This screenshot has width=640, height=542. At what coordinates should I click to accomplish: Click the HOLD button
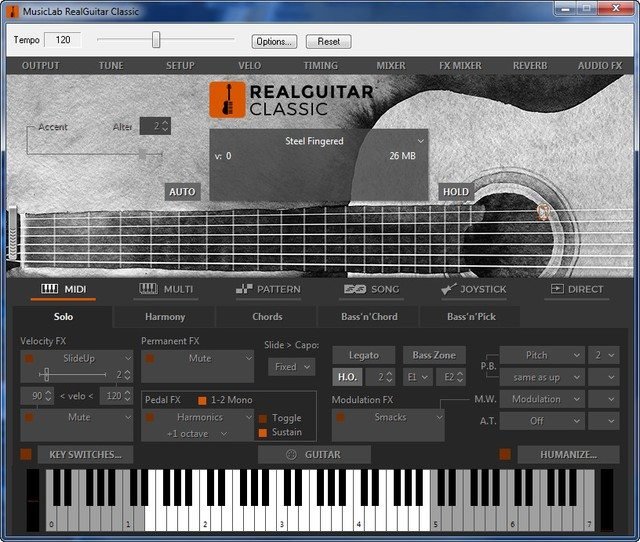click(x=456, y=192)
